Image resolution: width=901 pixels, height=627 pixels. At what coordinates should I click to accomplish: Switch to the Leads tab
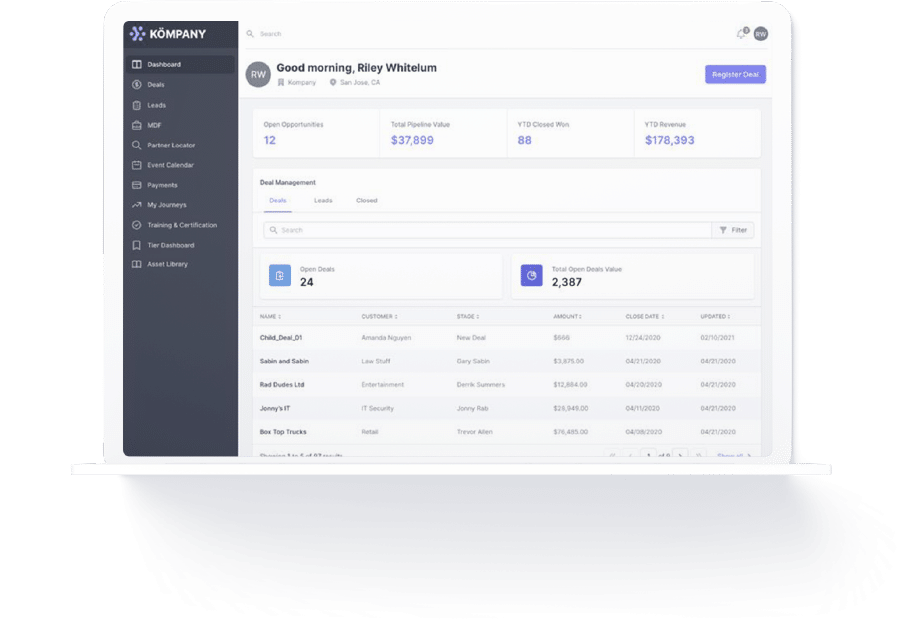point(323,201)
